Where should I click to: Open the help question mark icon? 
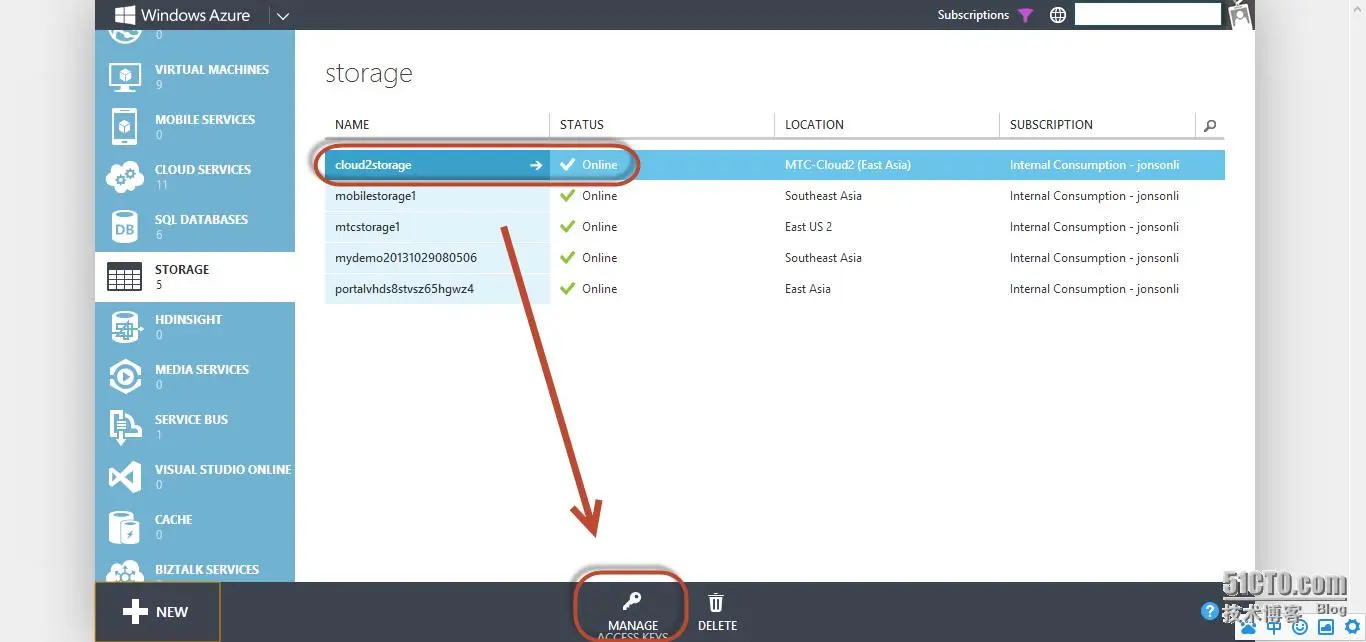coord(1209,611)
